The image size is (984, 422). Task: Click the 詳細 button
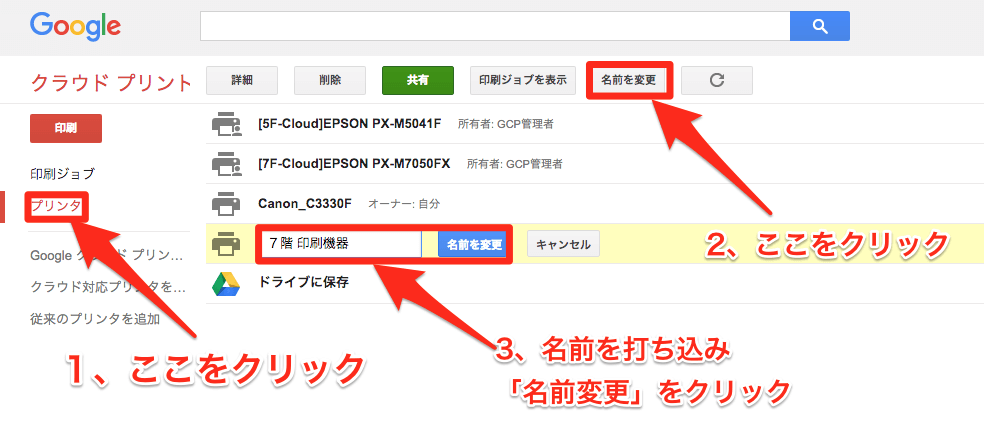click(242, 80)
